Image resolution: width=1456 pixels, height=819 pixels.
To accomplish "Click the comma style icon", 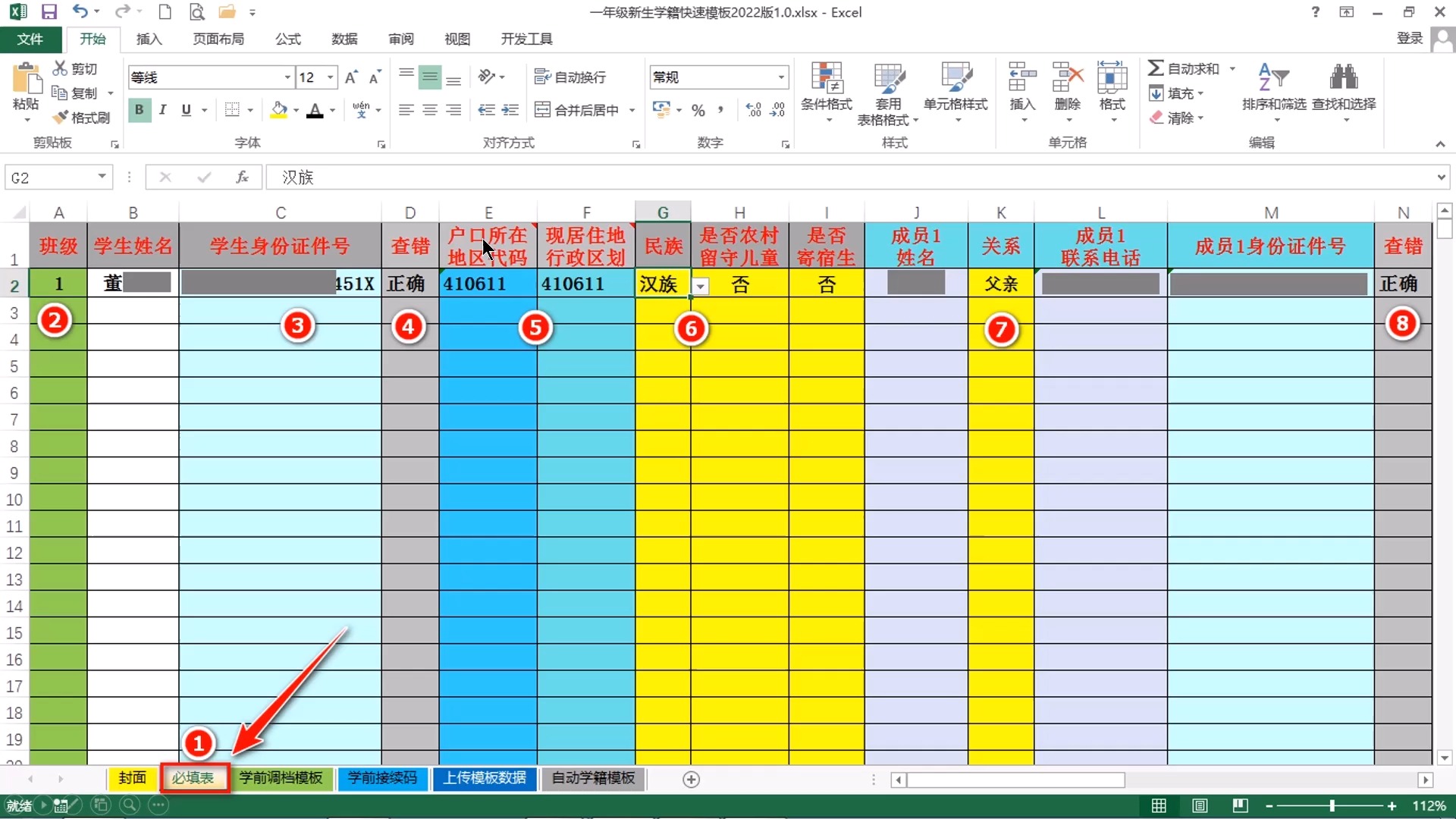I will point(720,111).
